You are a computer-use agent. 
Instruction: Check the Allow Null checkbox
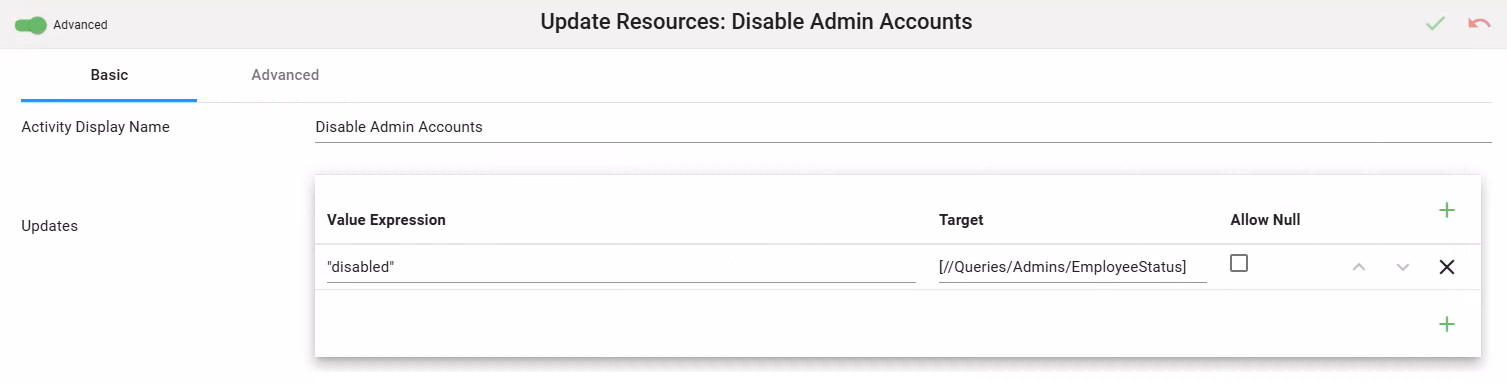click(1239, 263)
